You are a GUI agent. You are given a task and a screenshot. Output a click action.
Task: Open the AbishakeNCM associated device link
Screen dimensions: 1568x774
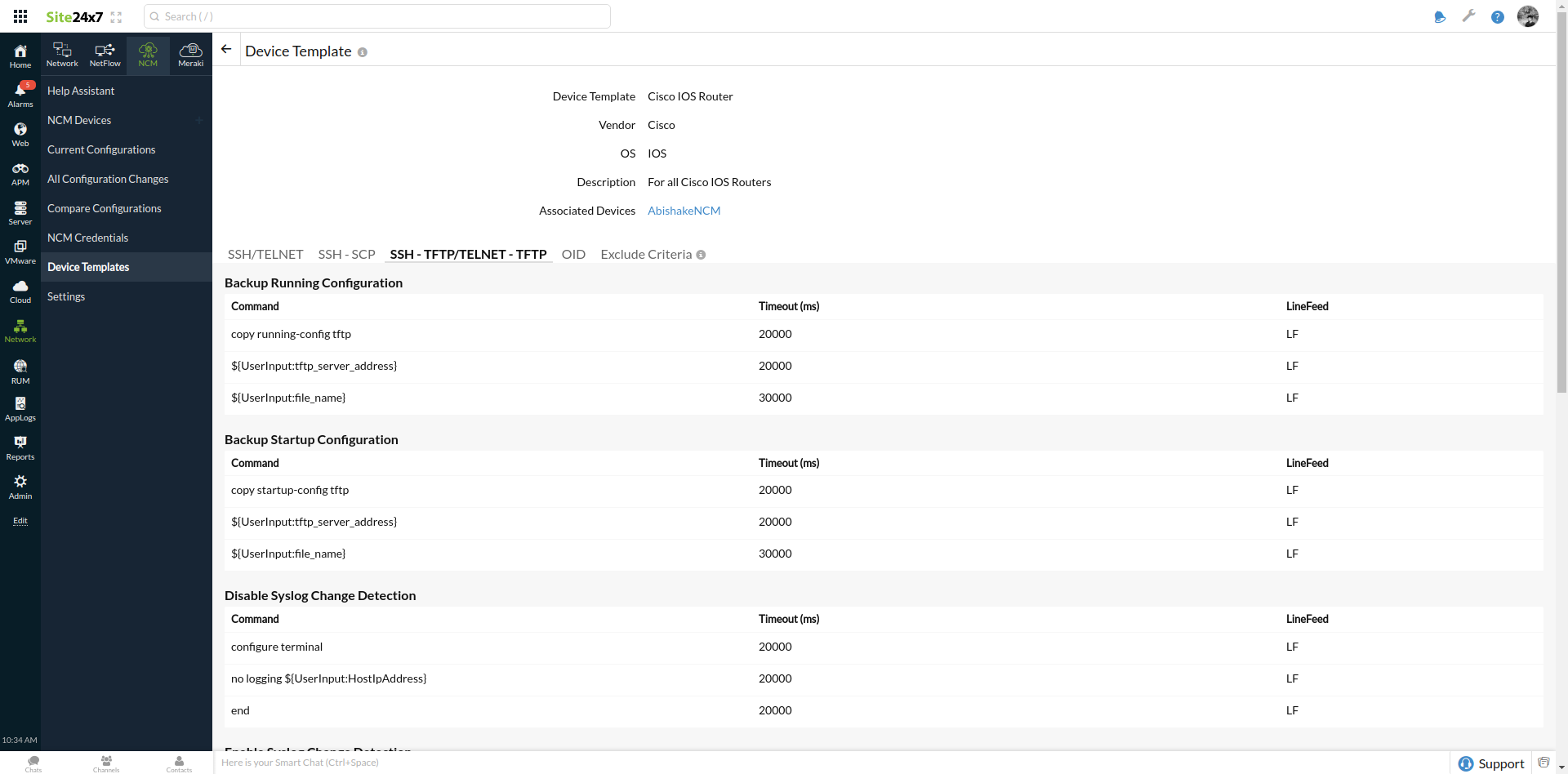[684, 211]
